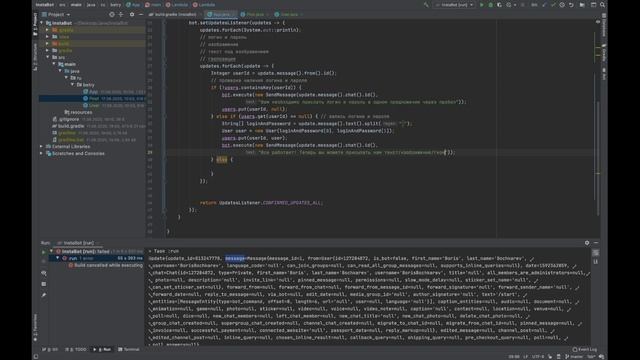
Task: Toggle soft-wrap icon at console right edge
Action: (x=595, y=253)
